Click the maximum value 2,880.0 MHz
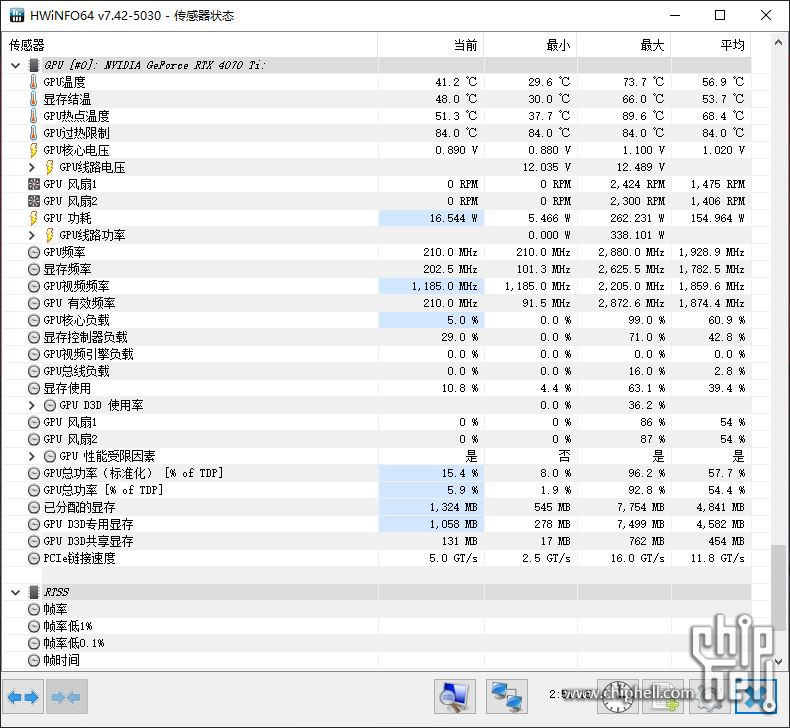The width and height of the screenshot is (790, 728). pos(632,252)
